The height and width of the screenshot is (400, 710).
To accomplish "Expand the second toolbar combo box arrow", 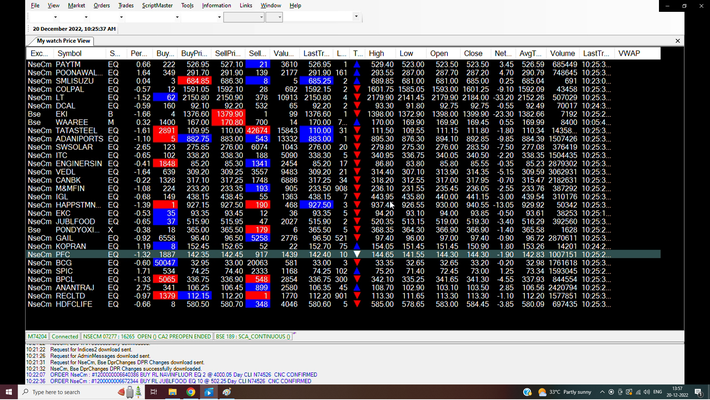I will tap(86, 17).
